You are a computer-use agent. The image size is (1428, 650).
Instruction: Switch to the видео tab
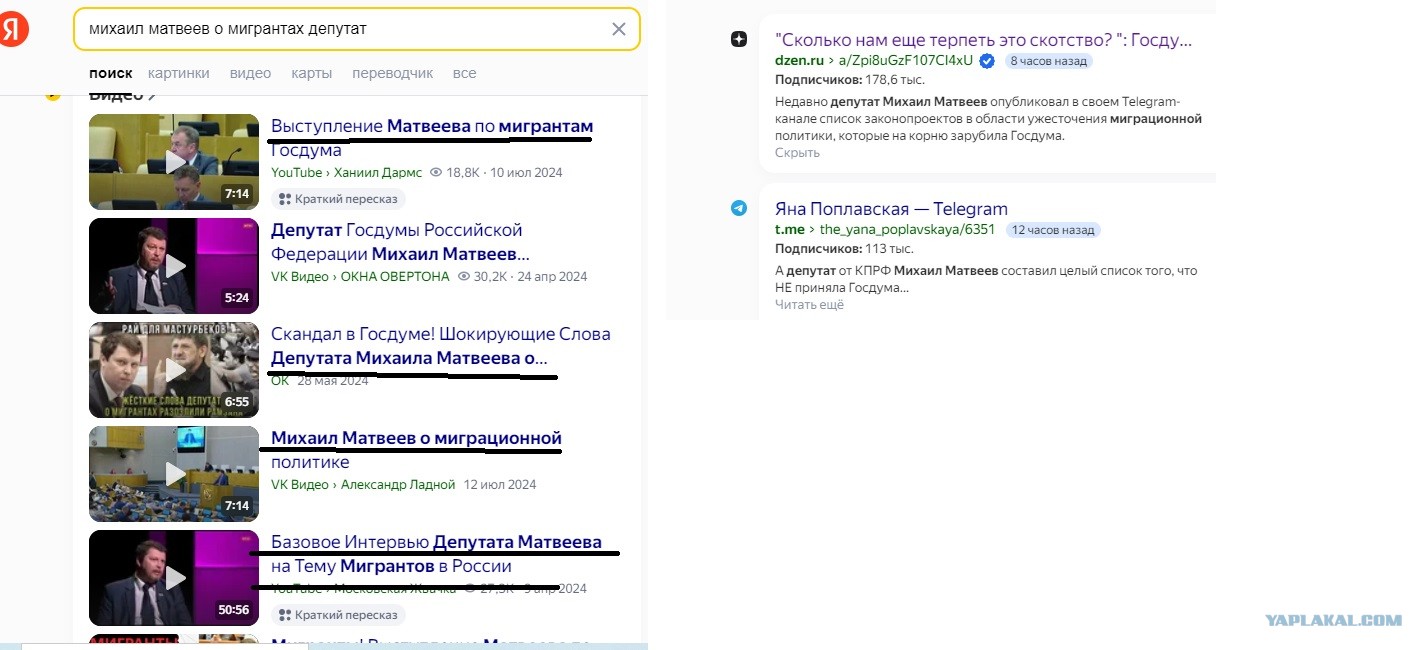250,73
